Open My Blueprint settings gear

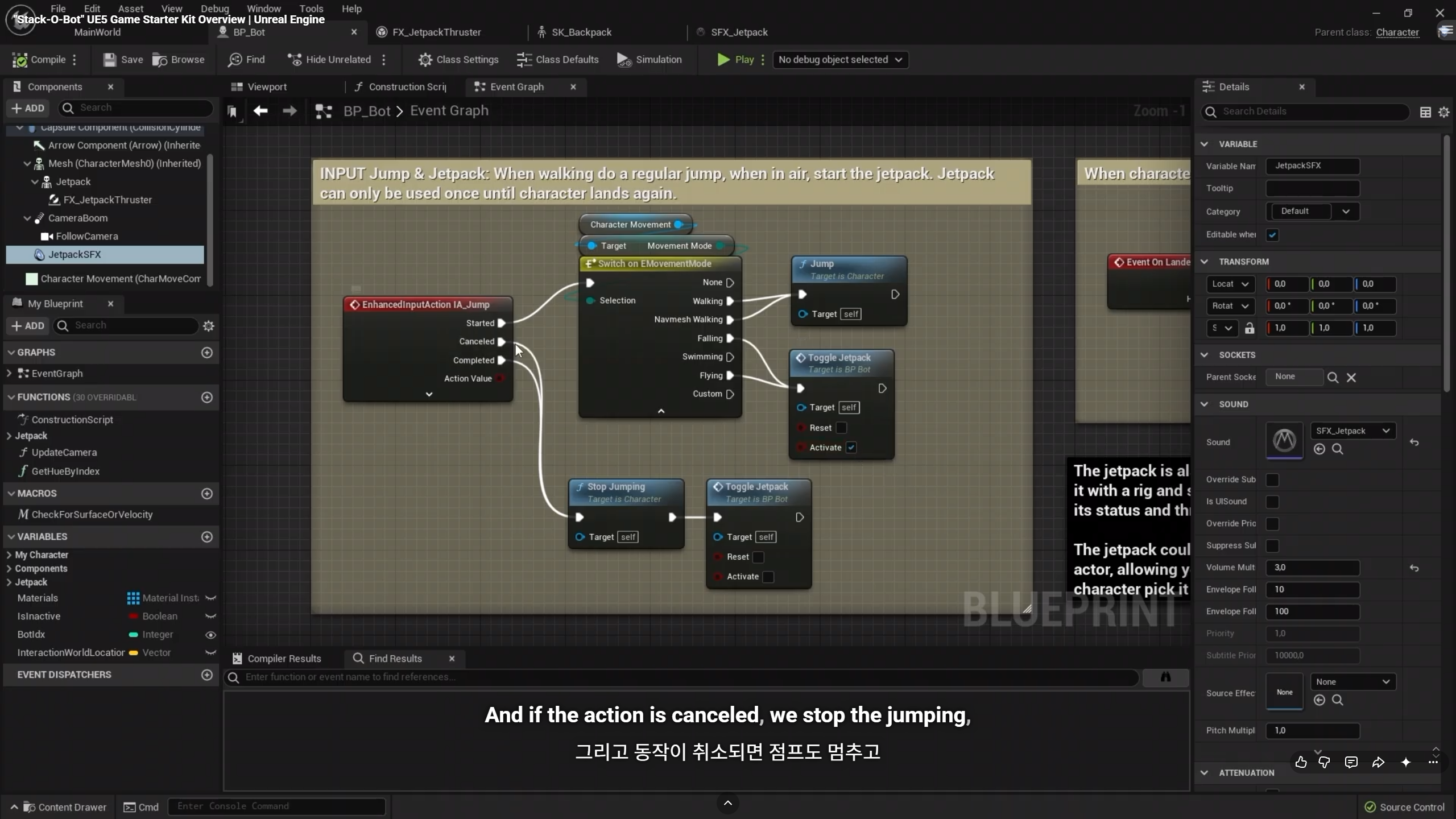pyautogui.click(x=209, y=326)
